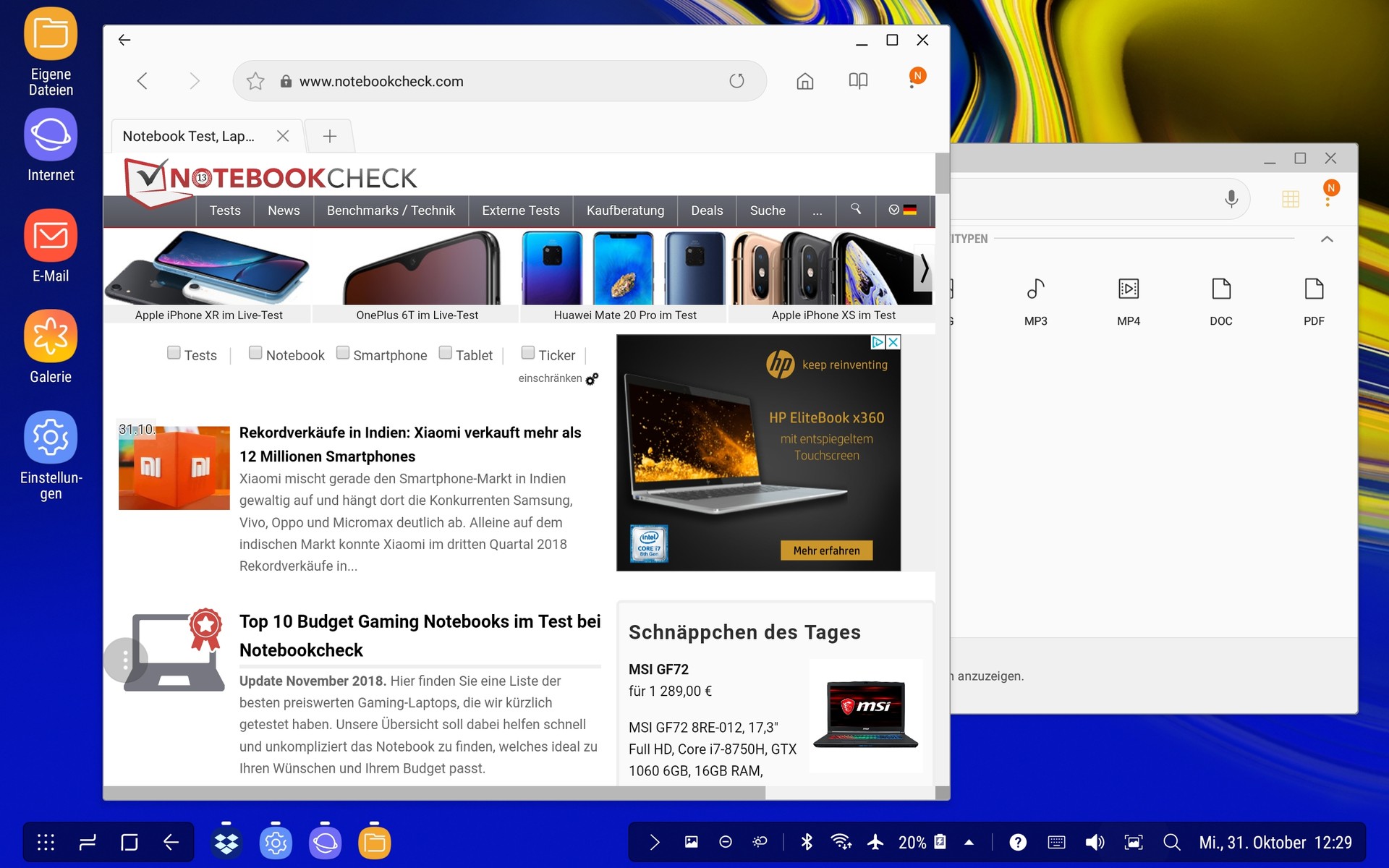The width and height of the screenshot is (1389, 868).
Task: Expand the system tray up arrow
Action: pyautogui.click(x=969, y=842)
